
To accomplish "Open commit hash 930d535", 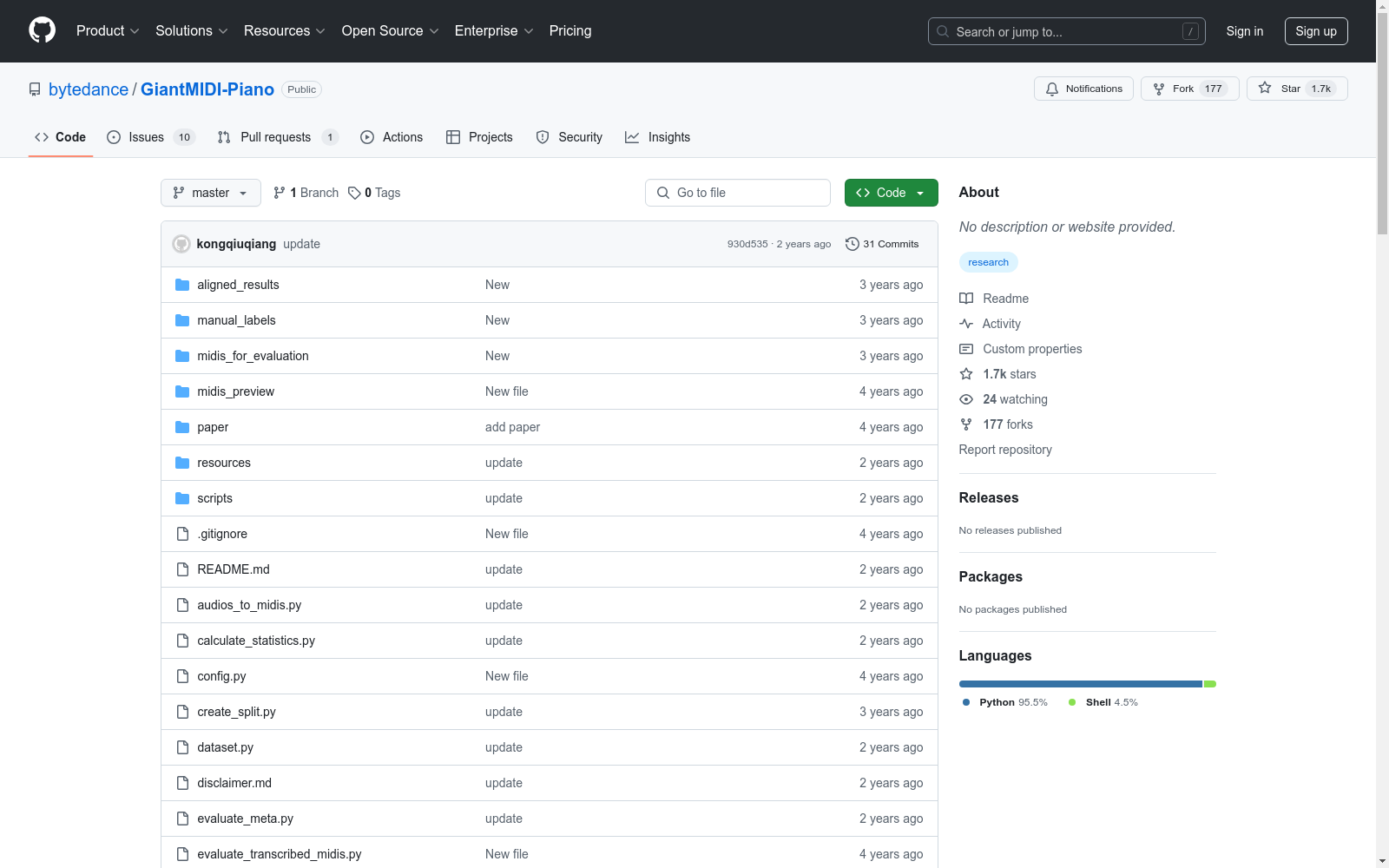I will click(747, 244).
